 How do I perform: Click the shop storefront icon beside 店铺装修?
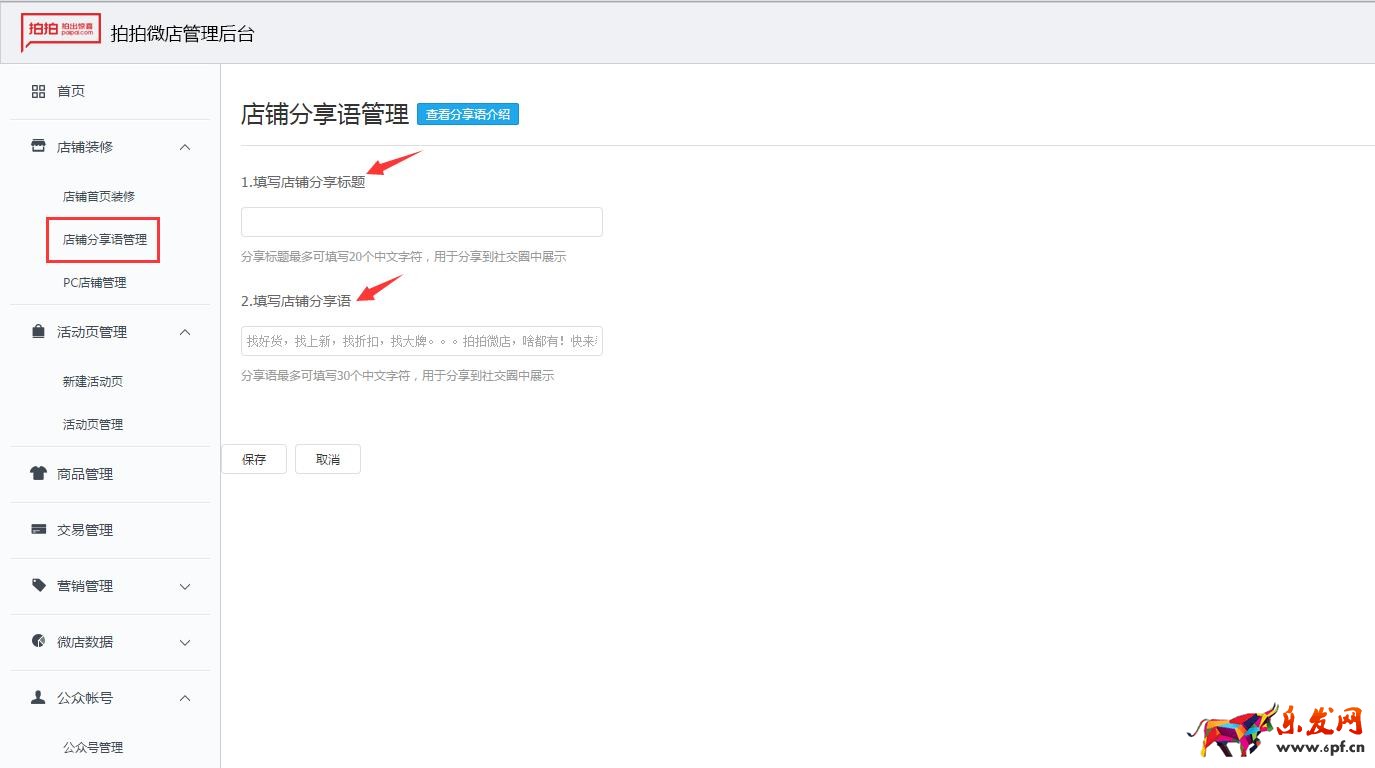pos(38,147)
